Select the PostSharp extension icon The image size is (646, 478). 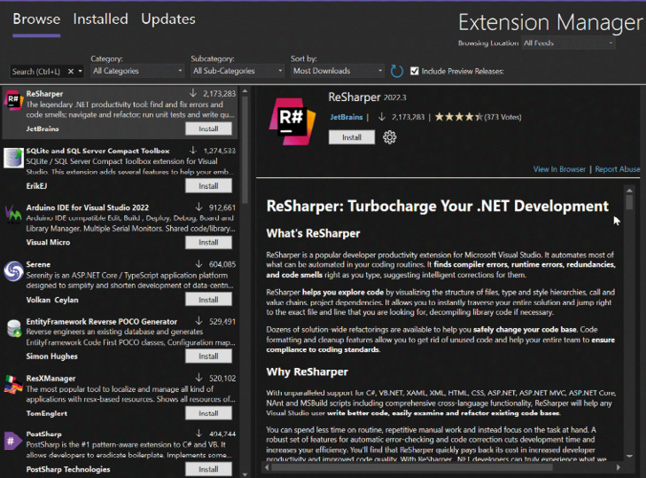click(12, 442)
